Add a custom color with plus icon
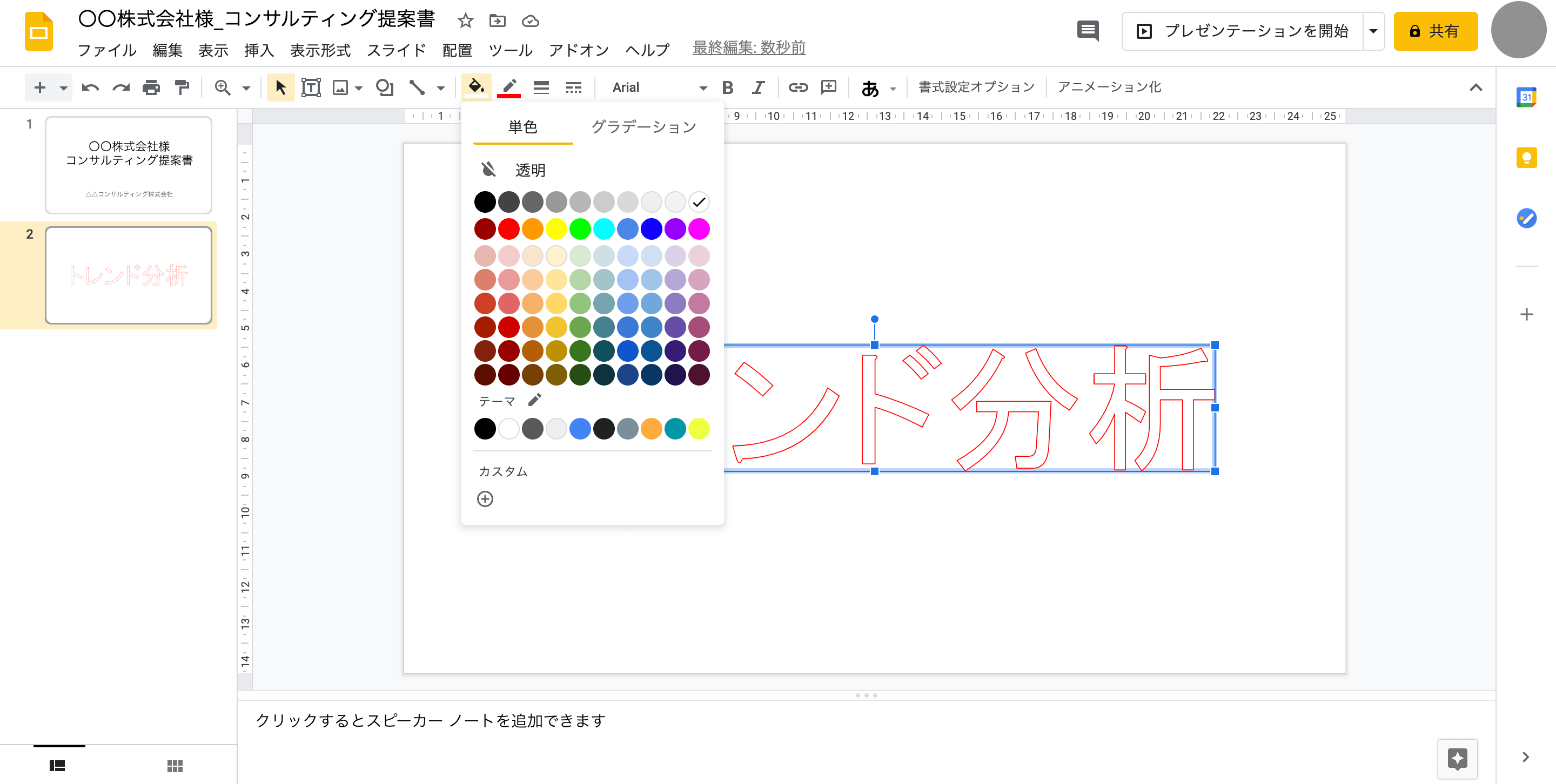The image size is (1556, 784). pyautogui.click(x=485, y=498)
